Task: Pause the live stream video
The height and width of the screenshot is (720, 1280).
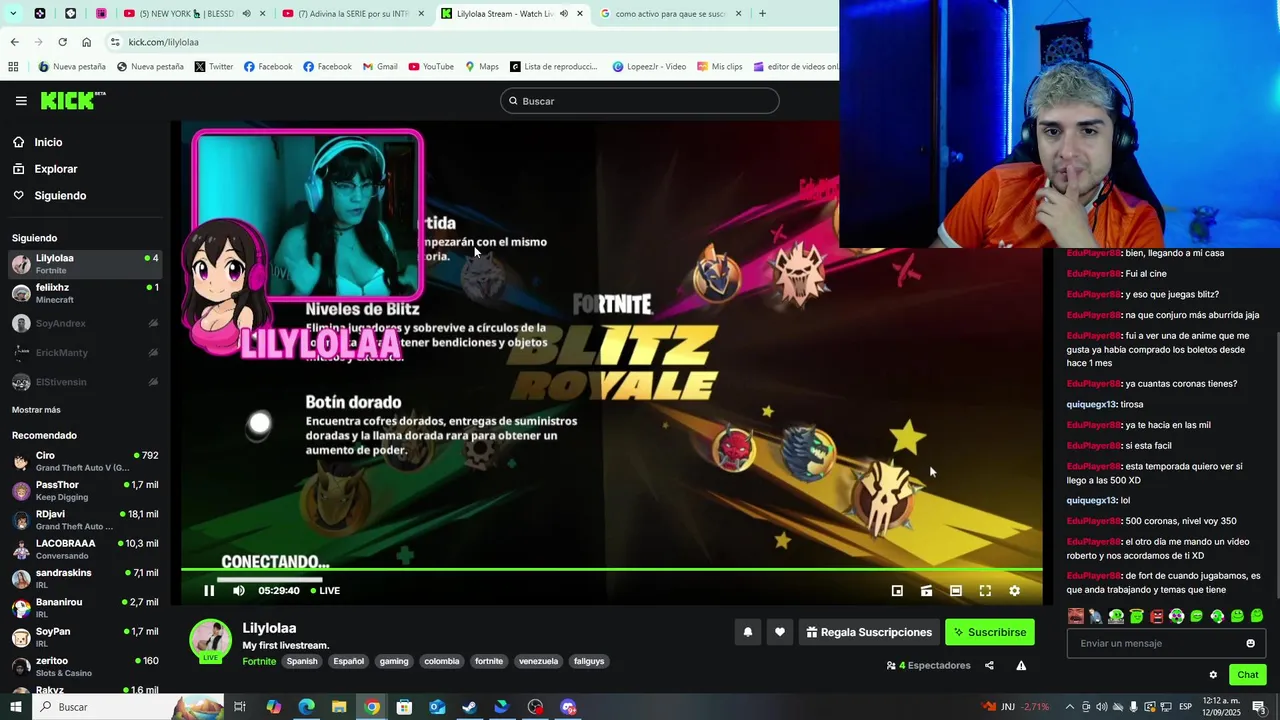Action: coord(209,591)
